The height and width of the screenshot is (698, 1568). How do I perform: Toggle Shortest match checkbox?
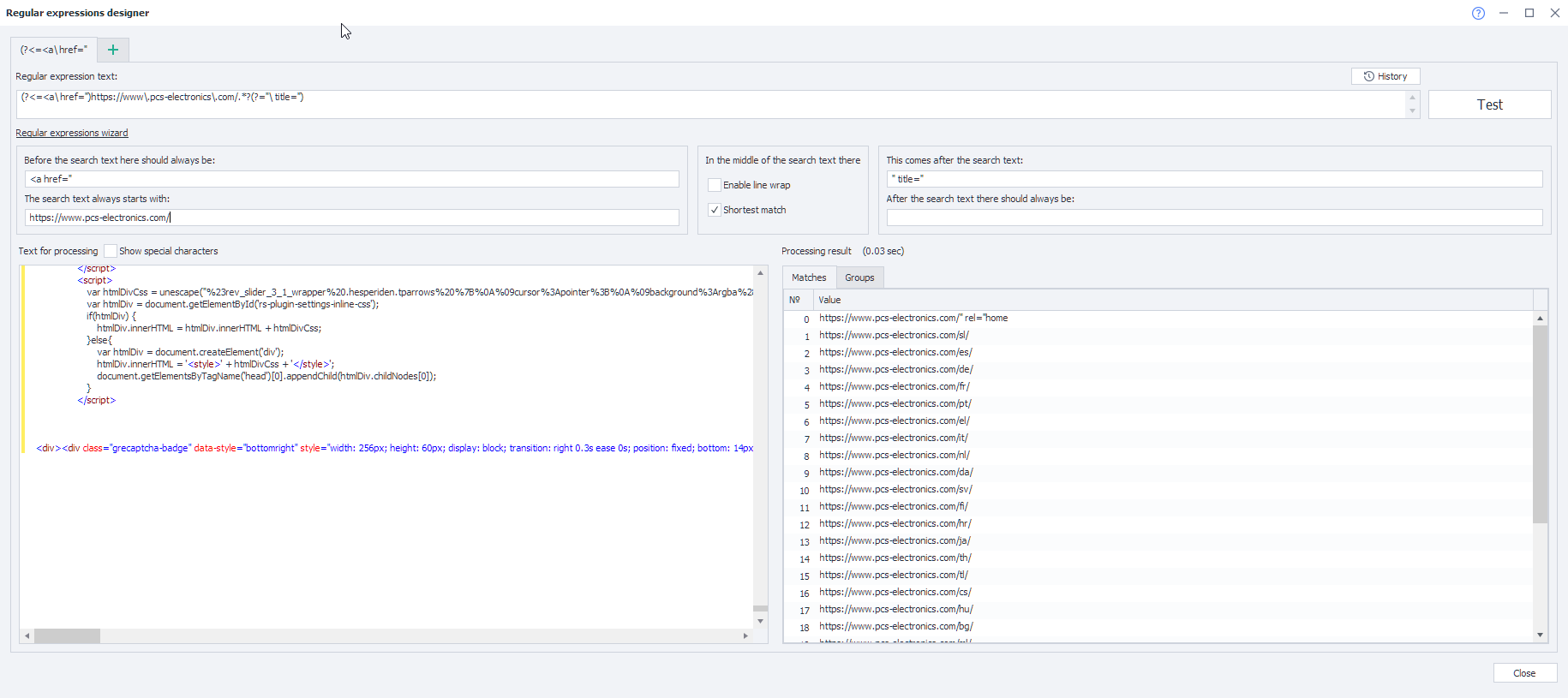(x=715, y=210)
